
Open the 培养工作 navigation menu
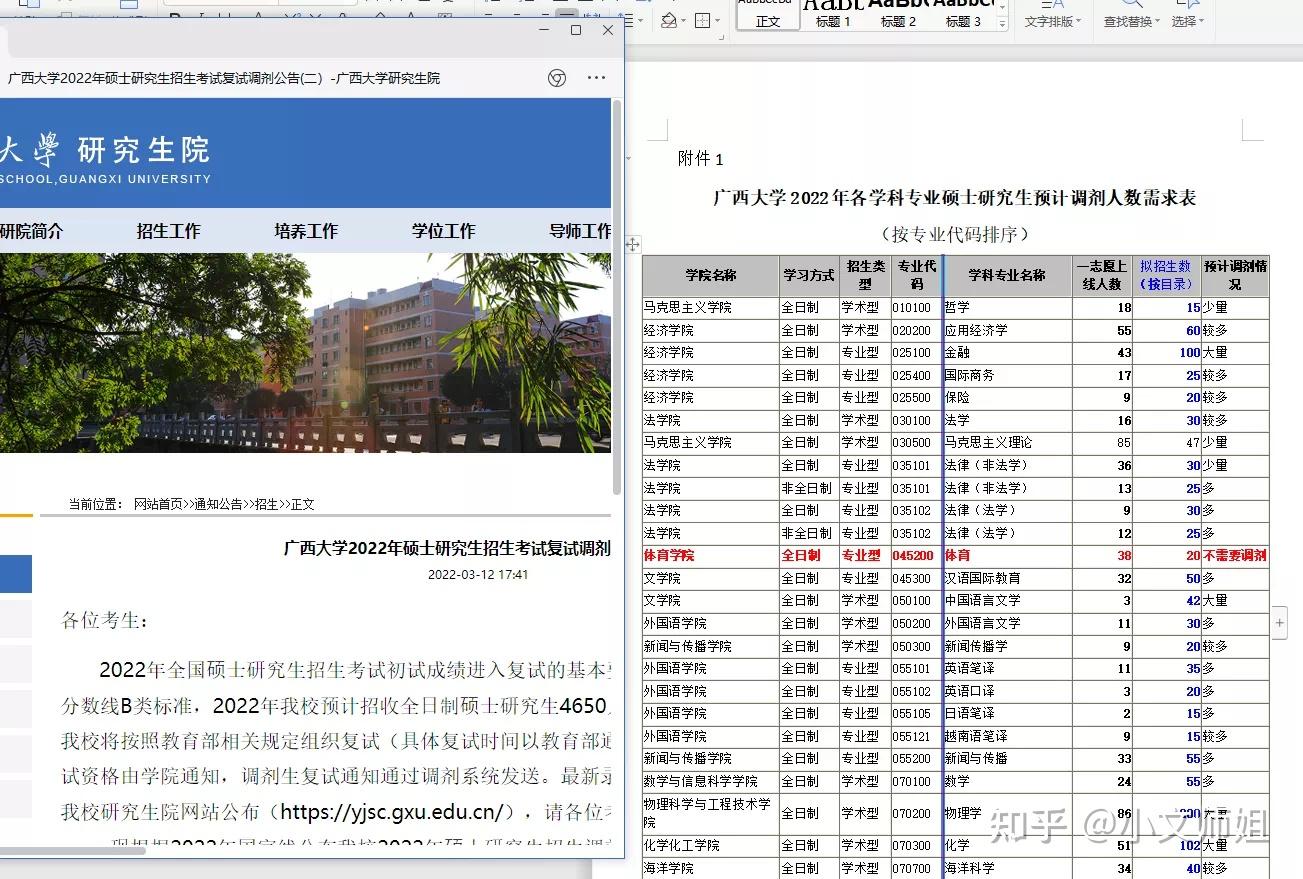point(306,231)
